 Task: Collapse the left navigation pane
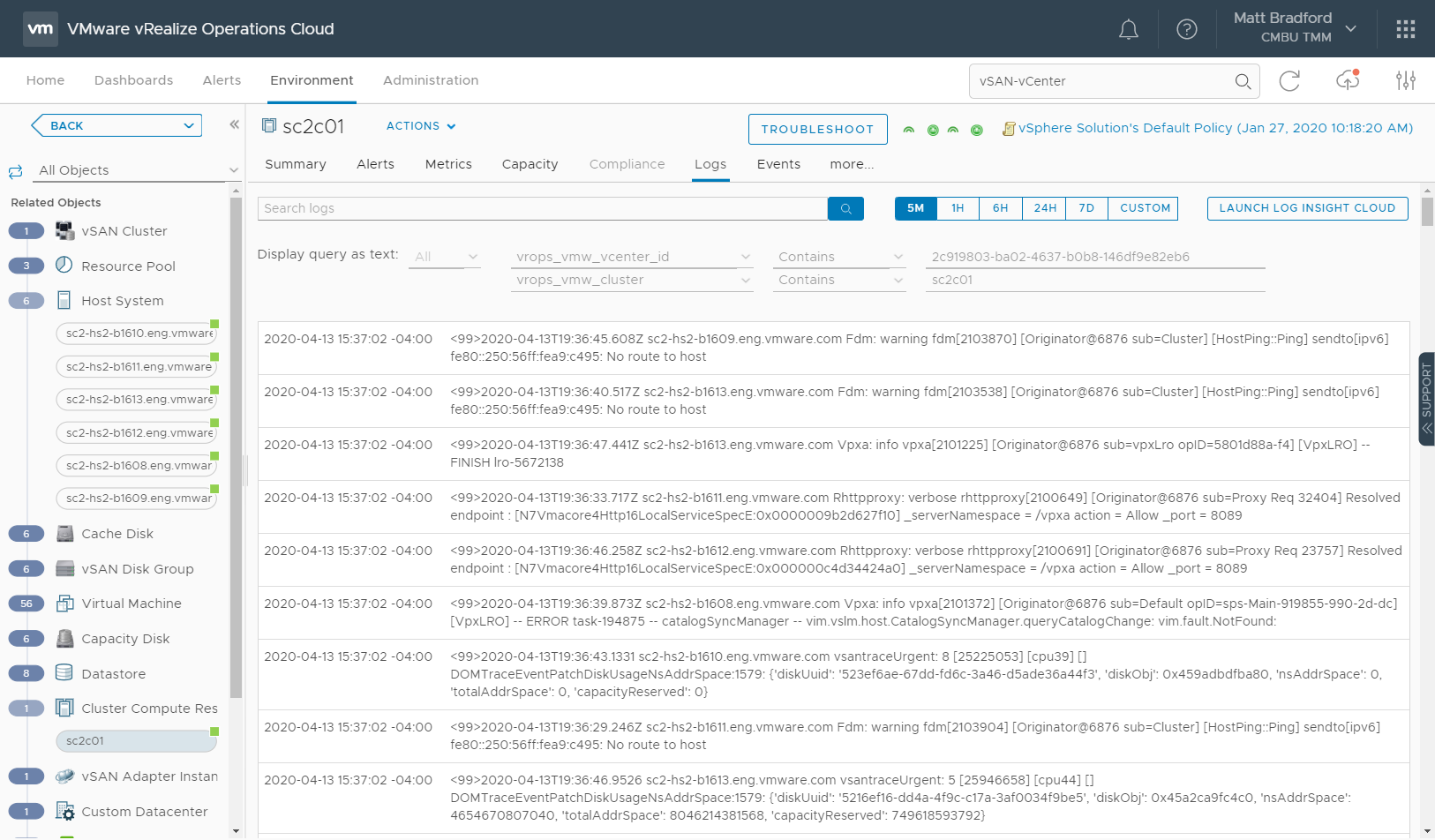[234, 124]
